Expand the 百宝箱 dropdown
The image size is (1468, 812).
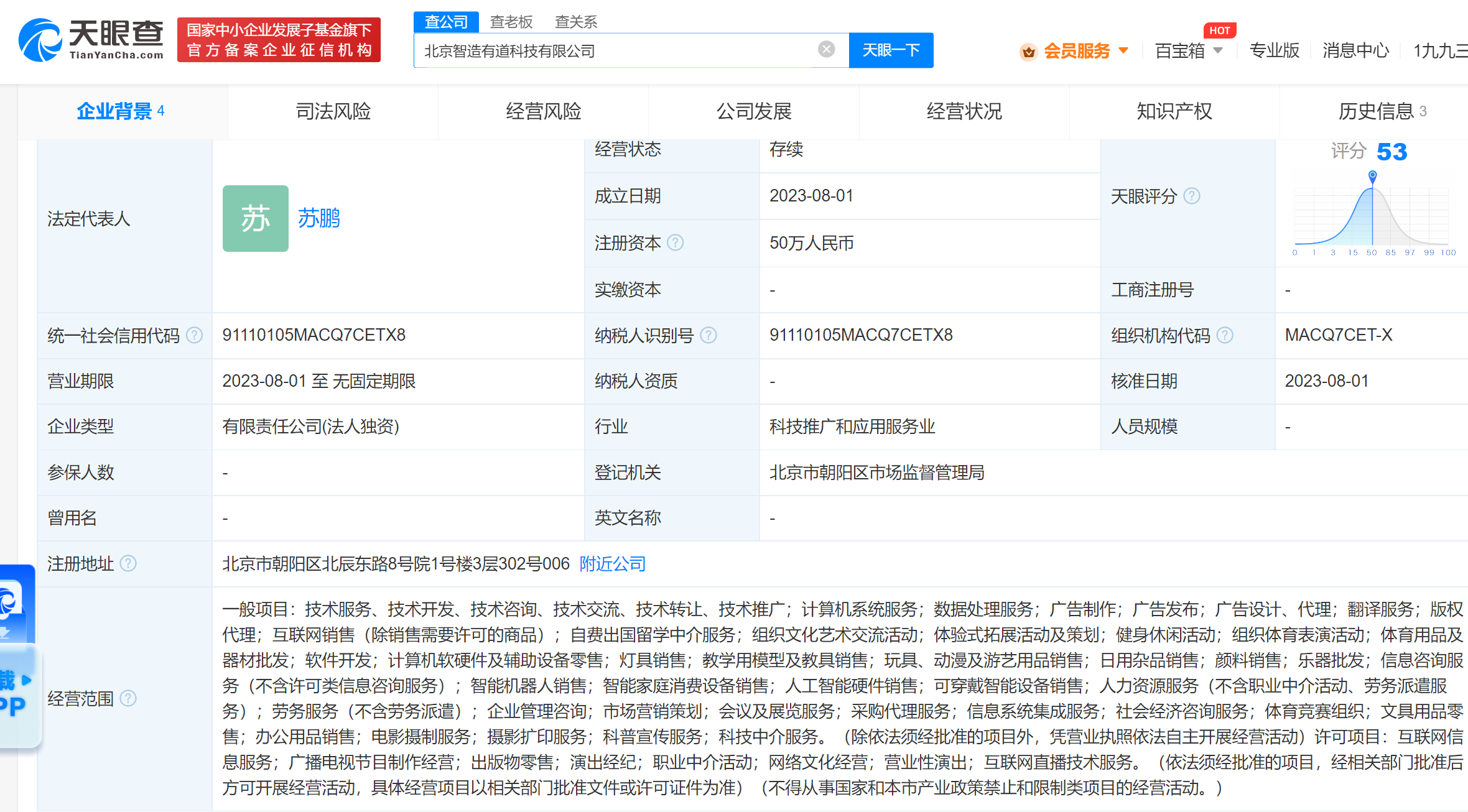[1218, 50]
